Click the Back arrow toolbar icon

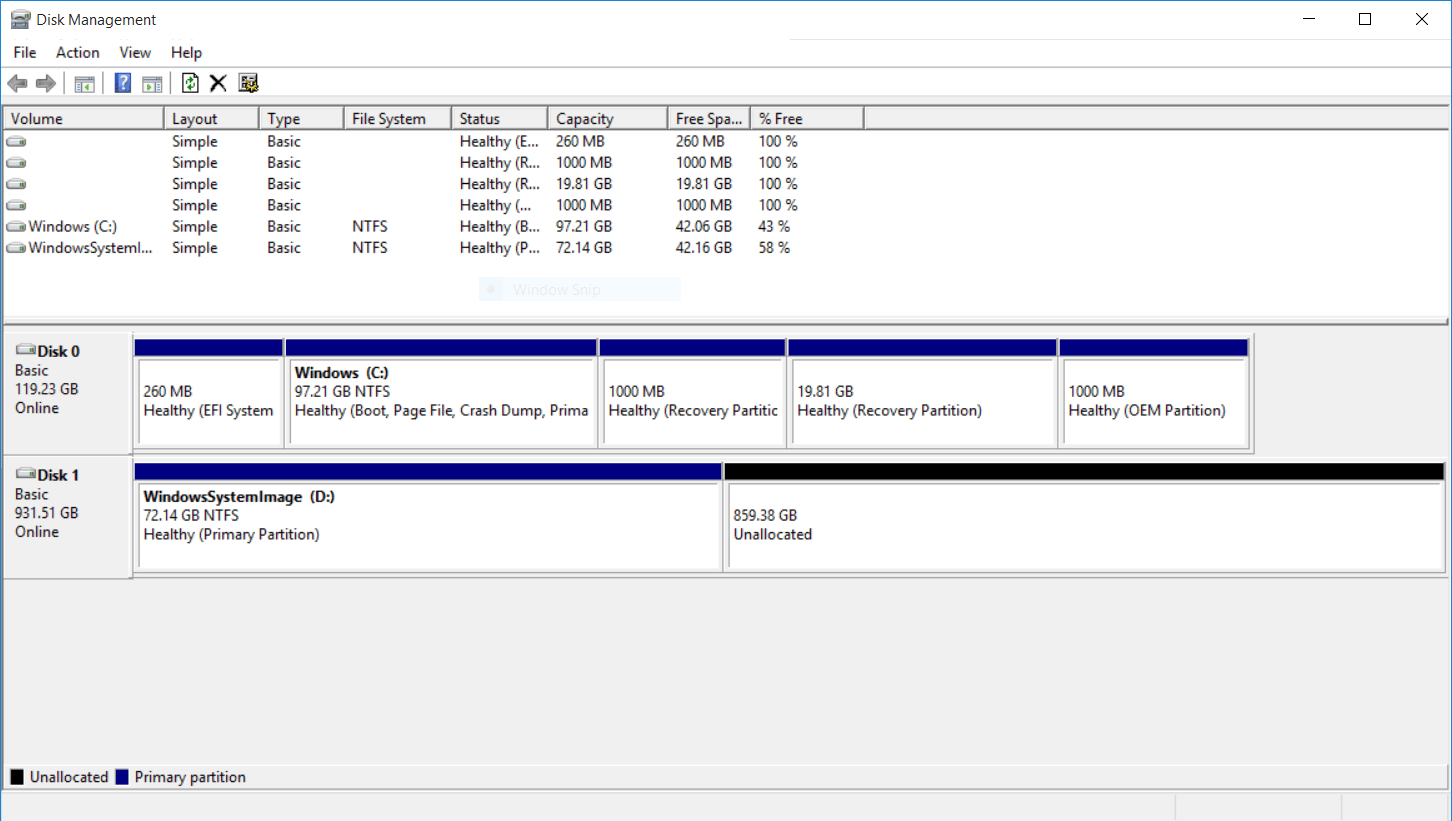[17, 83]
